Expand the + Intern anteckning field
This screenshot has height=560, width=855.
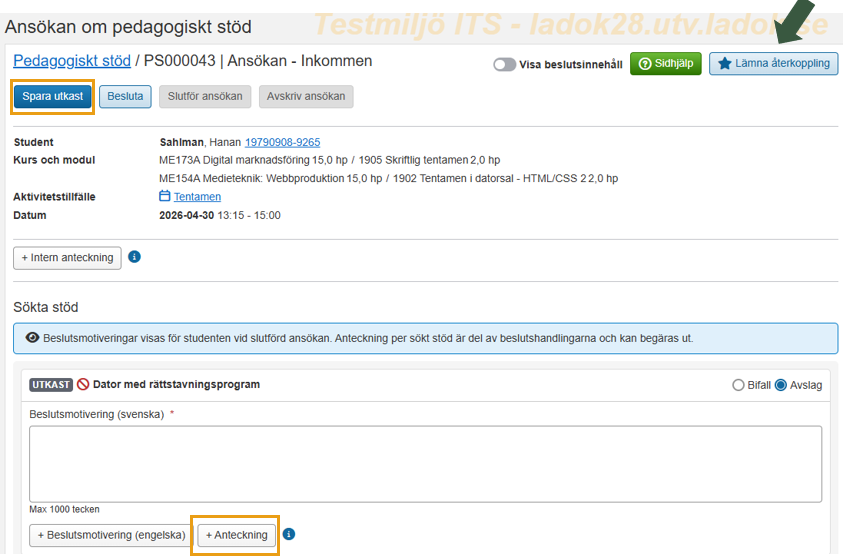67,258
